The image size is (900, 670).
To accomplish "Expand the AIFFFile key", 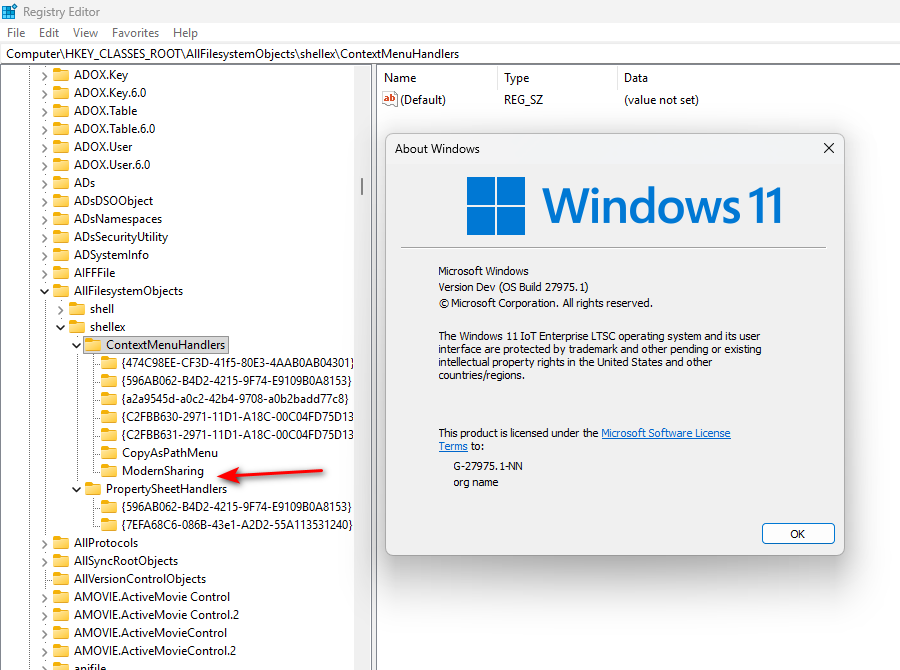I will 44,273.
